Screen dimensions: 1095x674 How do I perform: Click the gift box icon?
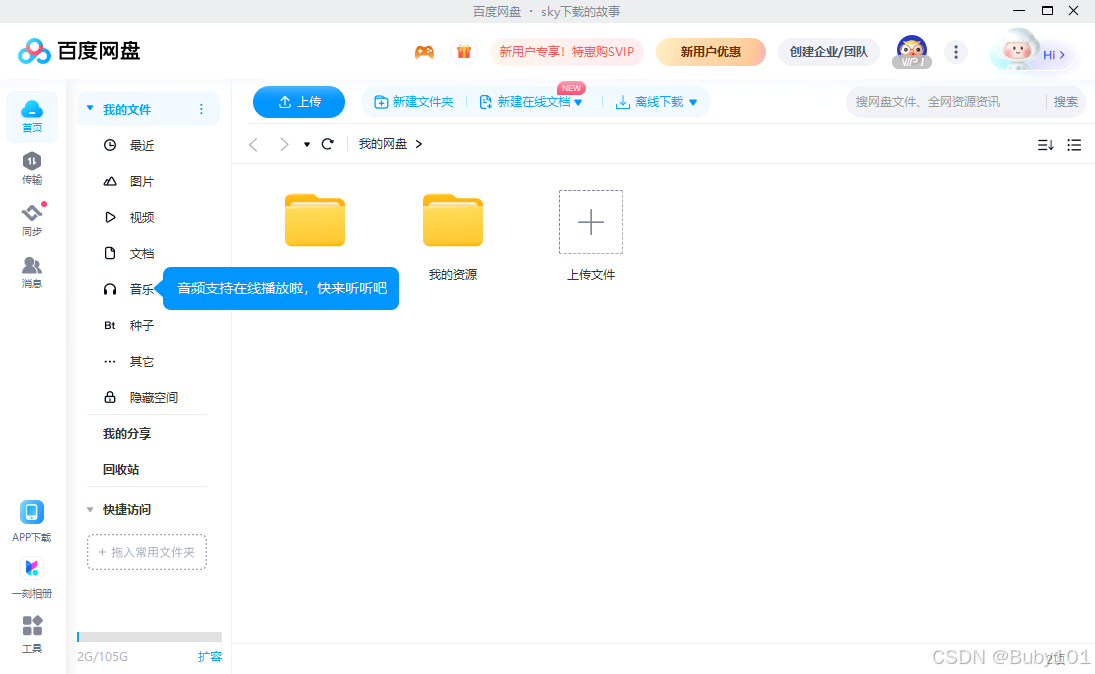[x=464, y=52]
